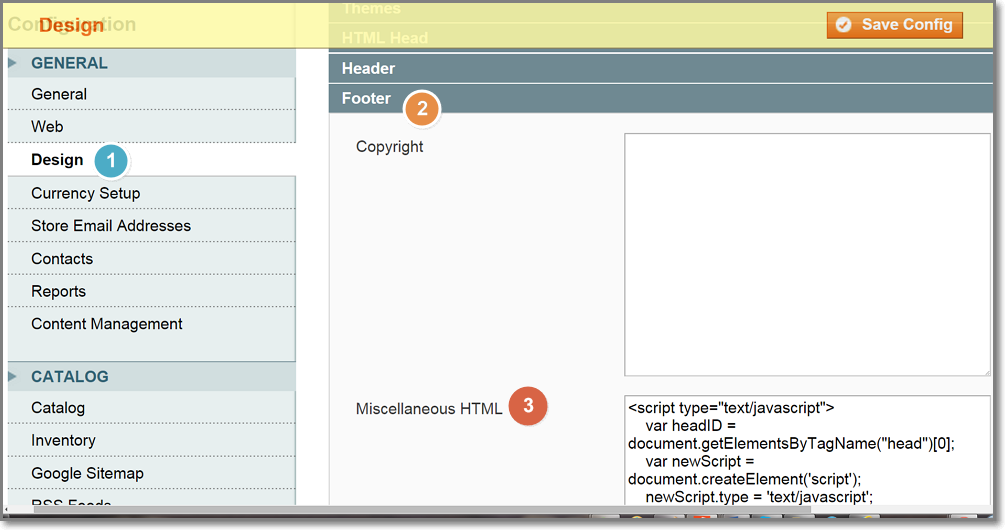
Task: Select Contacts in the sidebar
Action: pyautogui.click(x=62, y=259)
